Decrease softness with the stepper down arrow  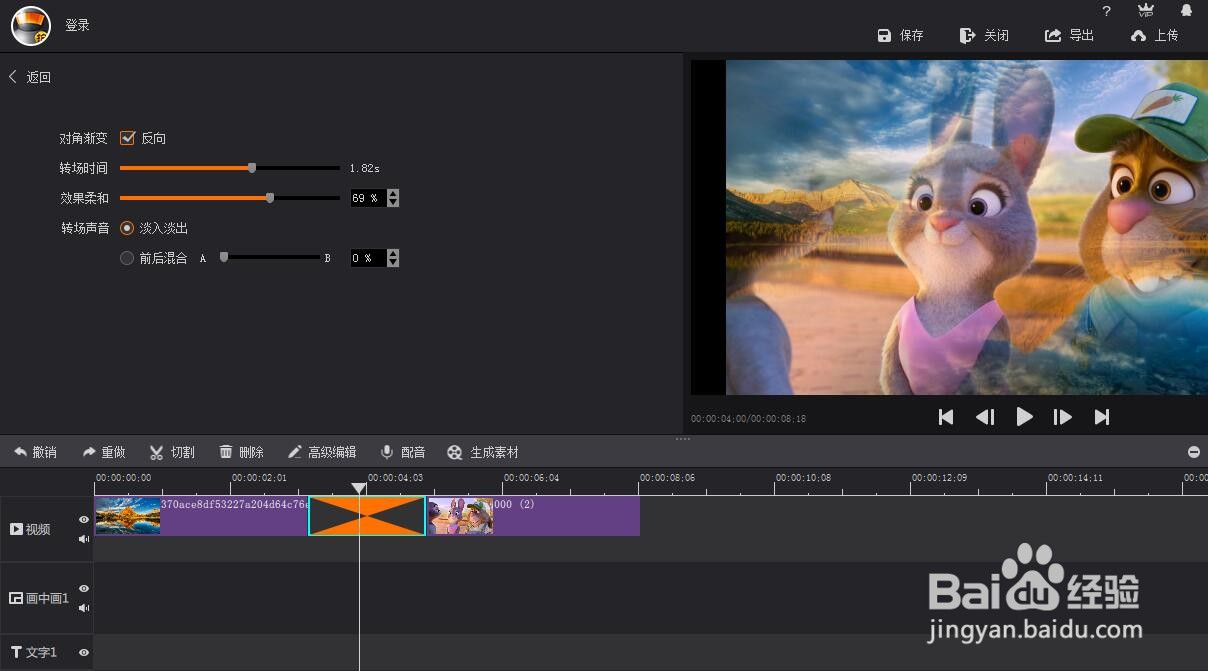click(x=393, y=203)
